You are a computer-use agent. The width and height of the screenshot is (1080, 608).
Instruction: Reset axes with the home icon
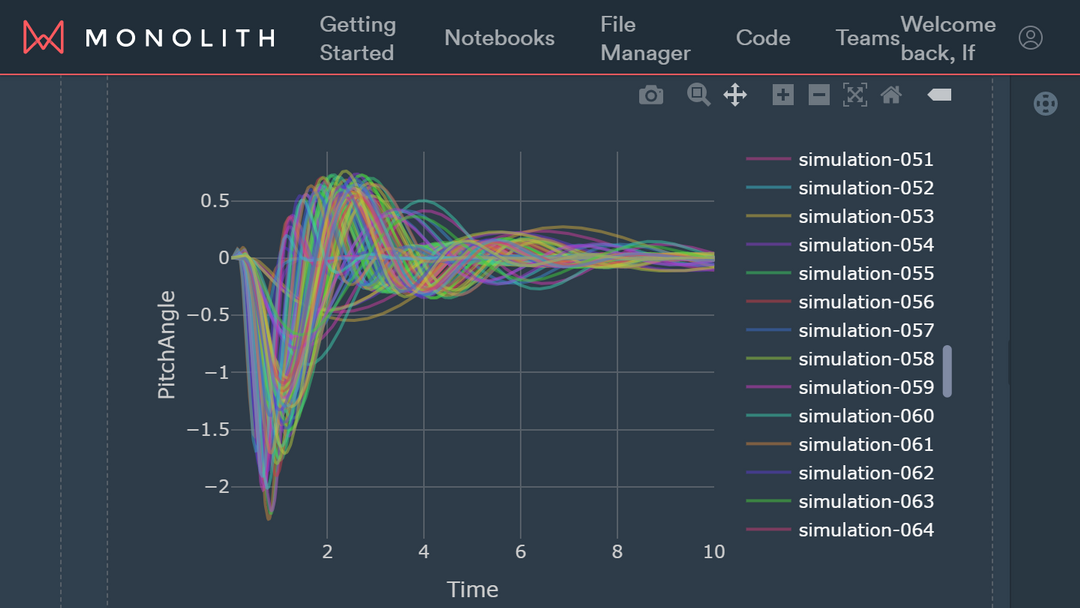tap(891, 95)
